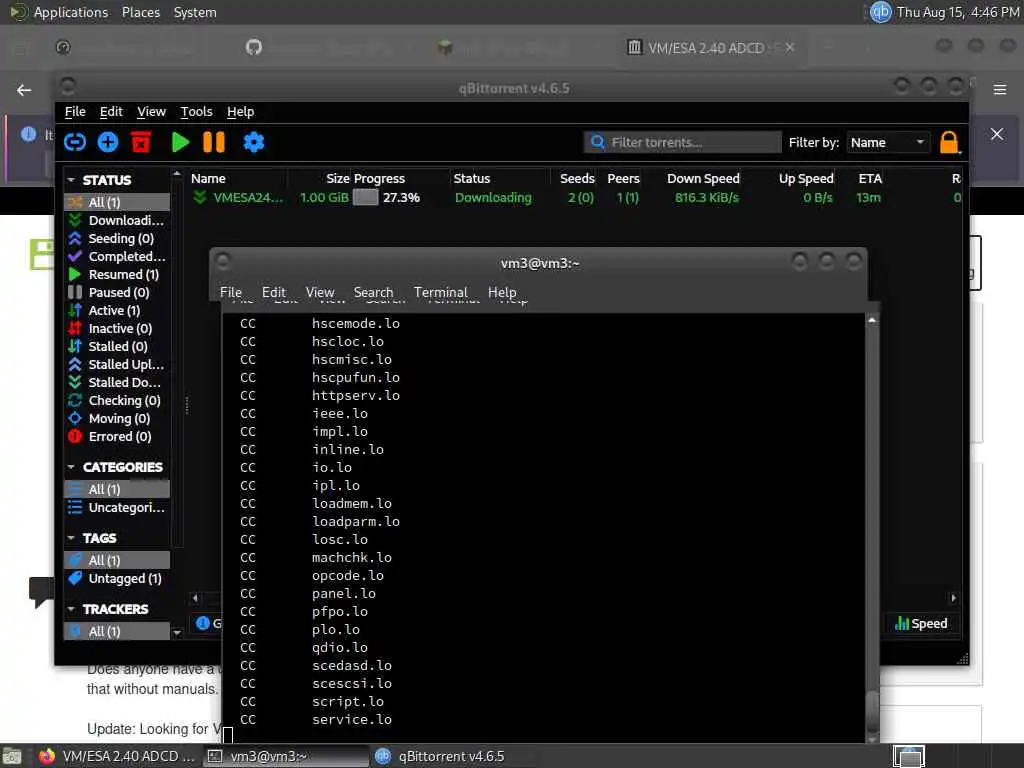Open the System menu in top panel
This screenshot has height=768, width=1024.
click(195, 12)
